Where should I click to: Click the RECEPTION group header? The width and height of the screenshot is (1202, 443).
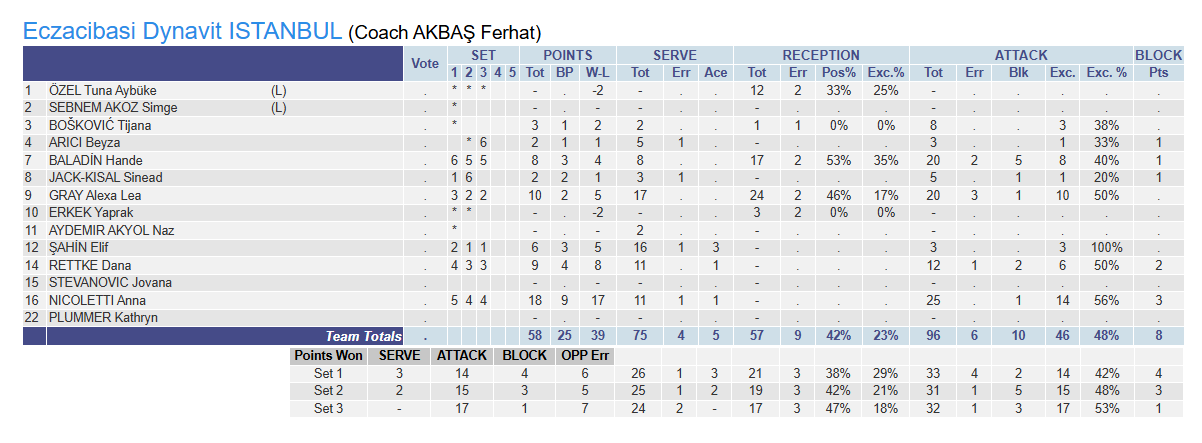click(x=820, y=55)
